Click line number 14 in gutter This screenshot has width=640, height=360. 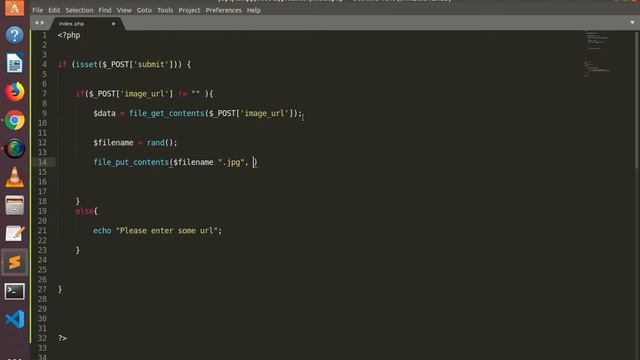click(x=42, y=162)
